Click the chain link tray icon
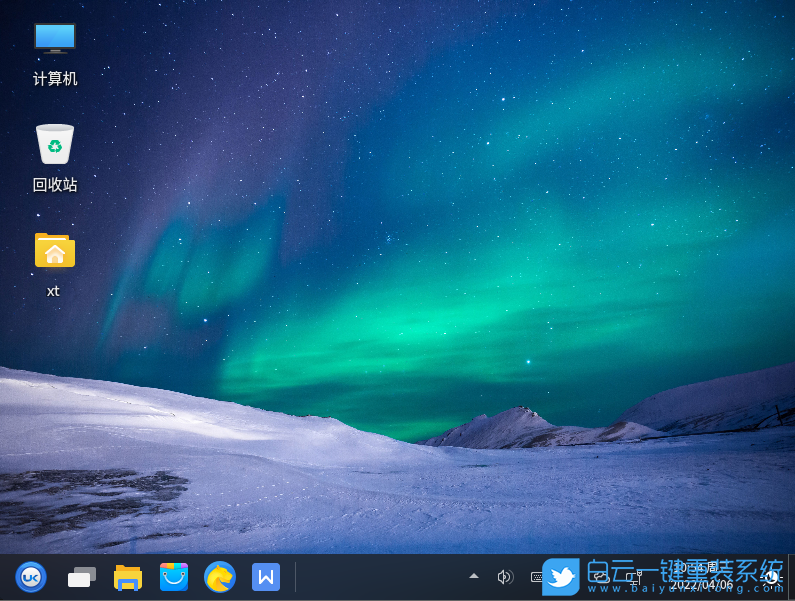The image size is (795, 601). pos(600,577)
